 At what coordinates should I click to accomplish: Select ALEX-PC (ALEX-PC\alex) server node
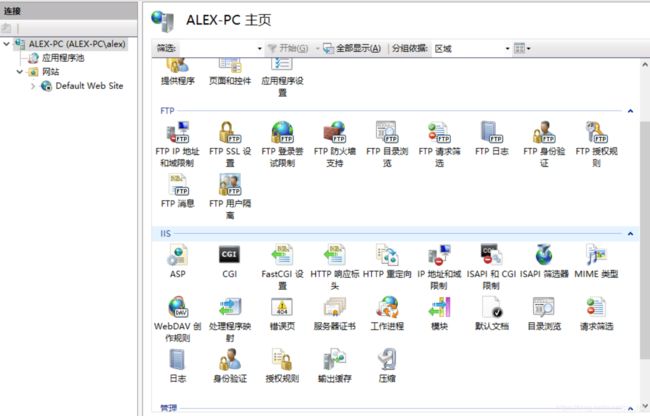coord(71,44)
